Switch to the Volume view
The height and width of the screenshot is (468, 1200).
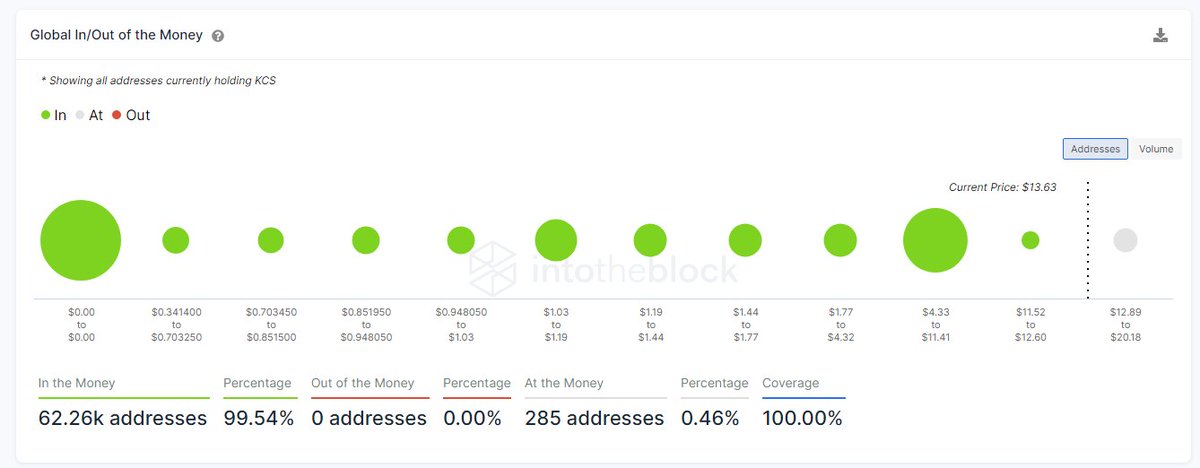pos(1156,149)
